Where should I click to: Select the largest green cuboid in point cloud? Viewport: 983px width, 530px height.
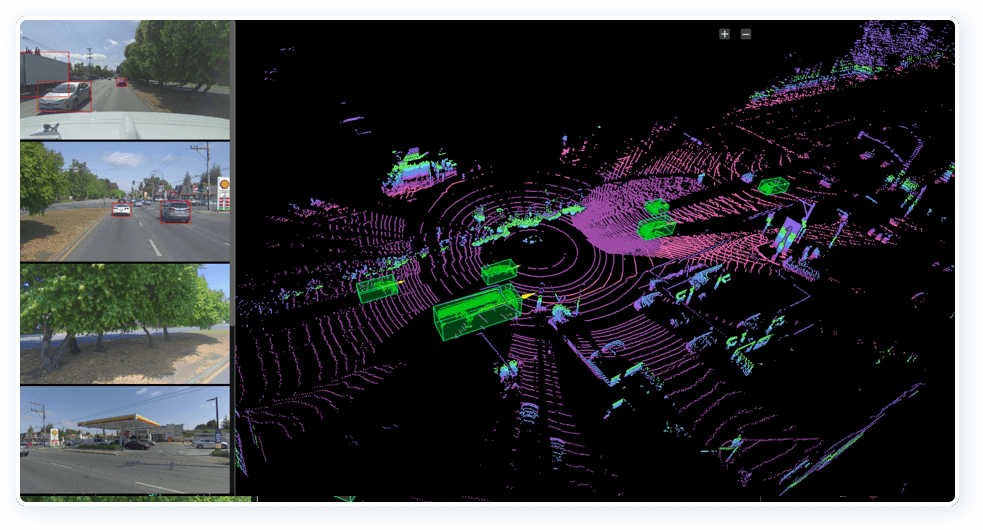click(x=476, y=311)
